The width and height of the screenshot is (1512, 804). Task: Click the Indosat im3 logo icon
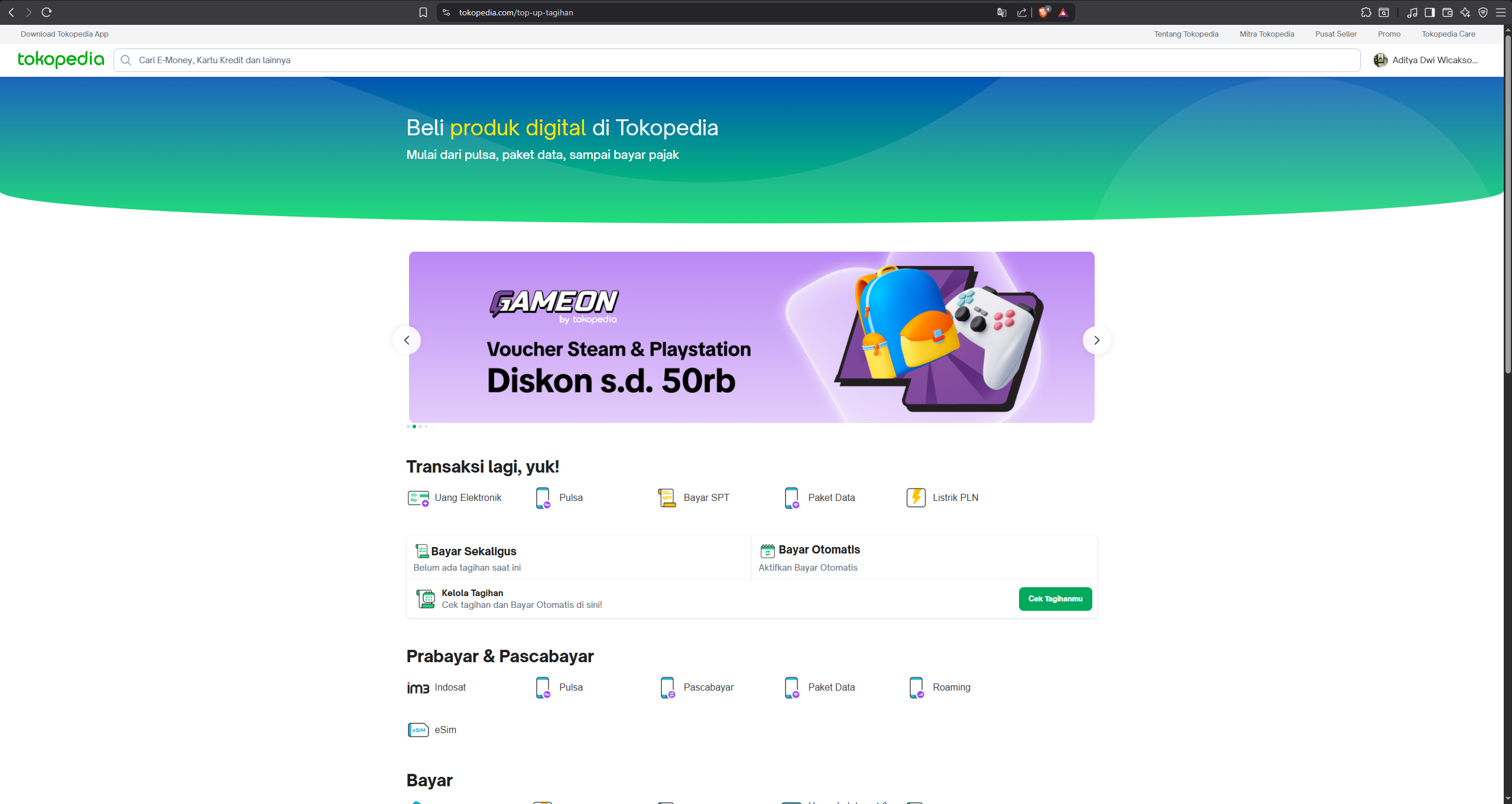tap(418, 688)
